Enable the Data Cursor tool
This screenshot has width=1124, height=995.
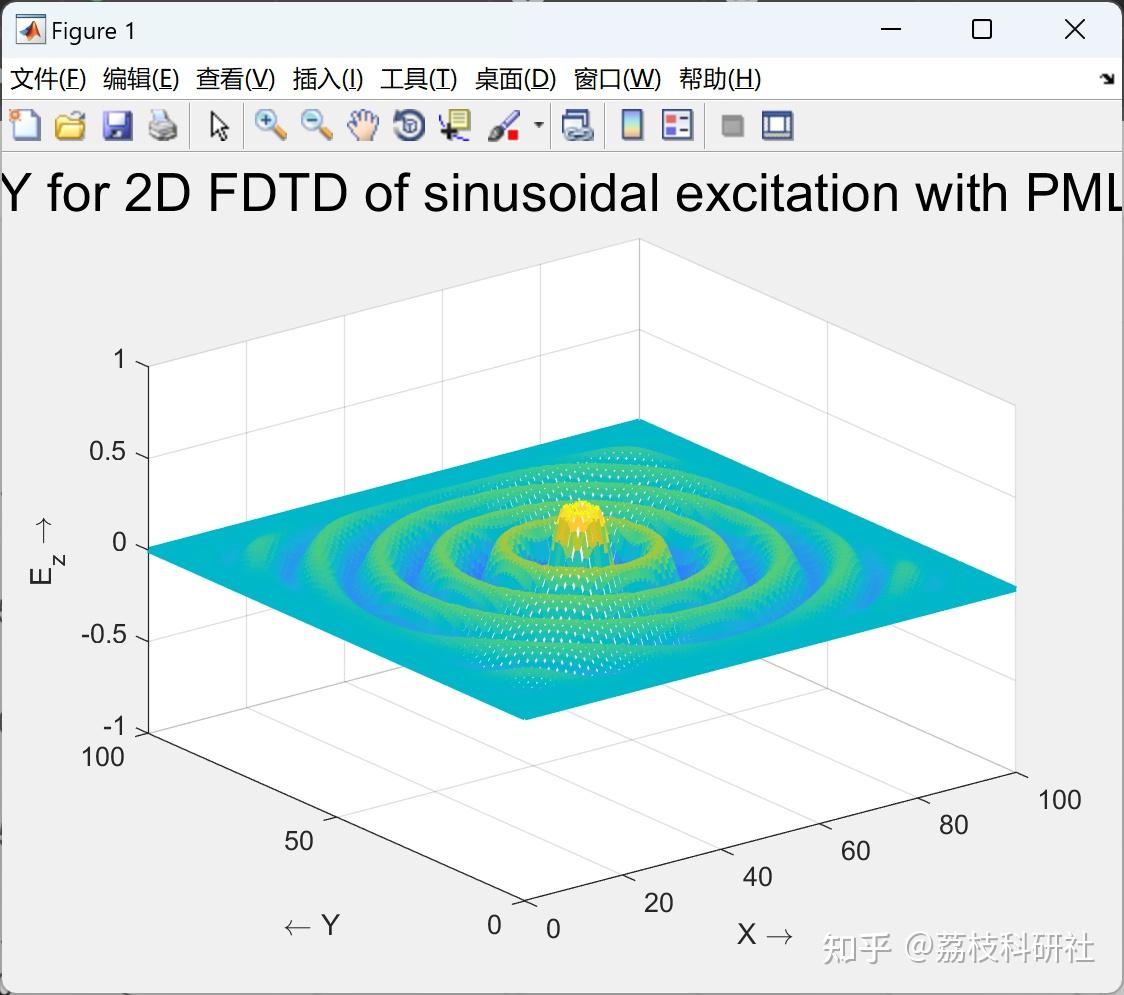point(454,125)
